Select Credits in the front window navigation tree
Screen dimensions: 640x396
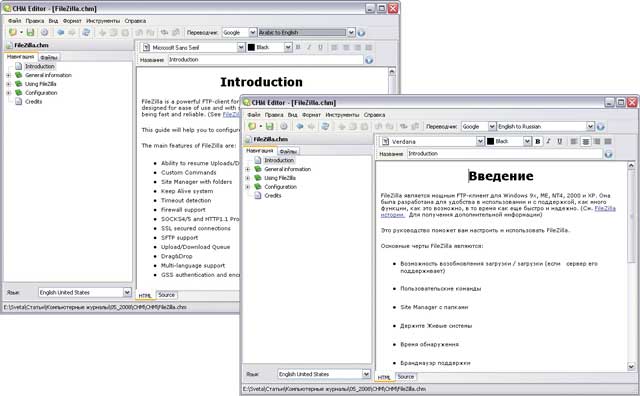273,196
